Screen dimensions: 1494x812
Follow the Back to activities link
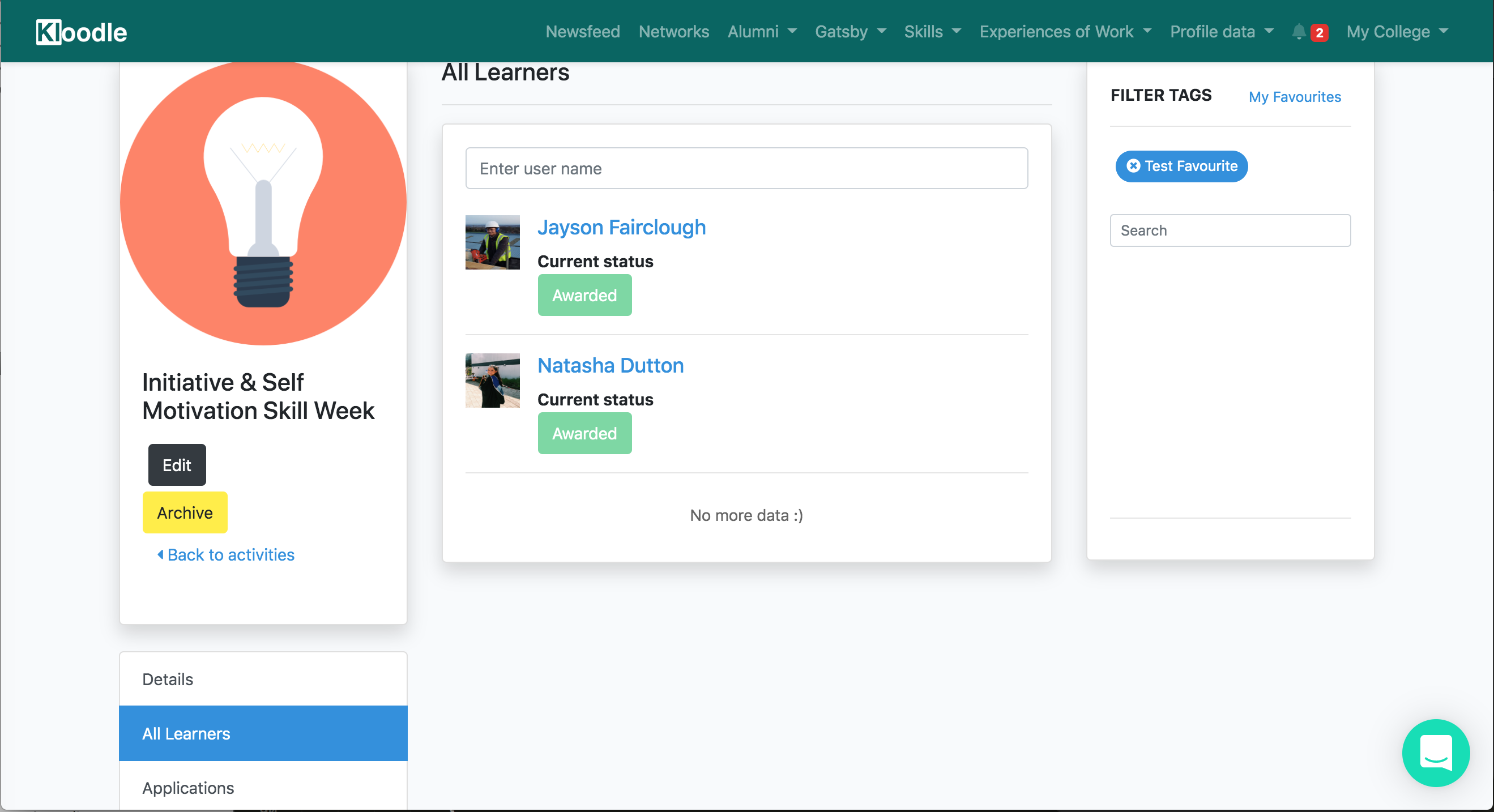click(x=225, y=554)
